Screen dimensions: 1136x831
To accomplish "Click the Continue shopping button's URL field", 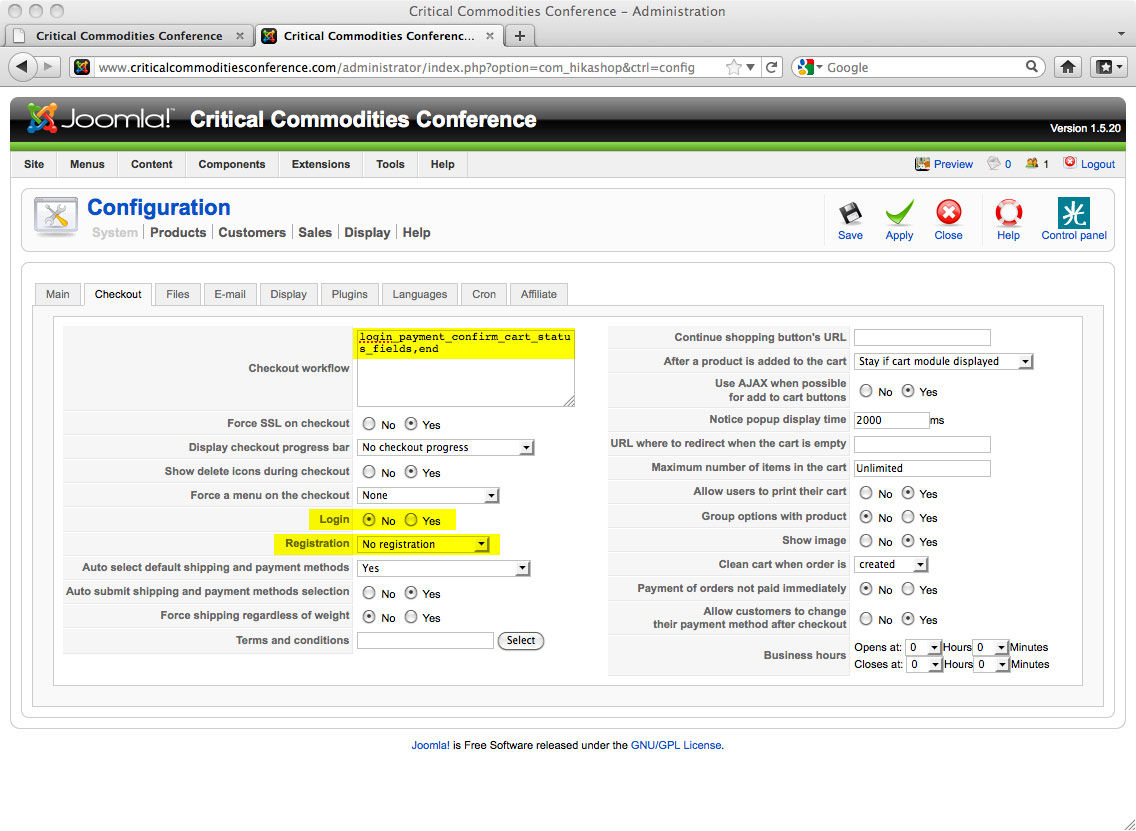I will click(x=922, y=338).
